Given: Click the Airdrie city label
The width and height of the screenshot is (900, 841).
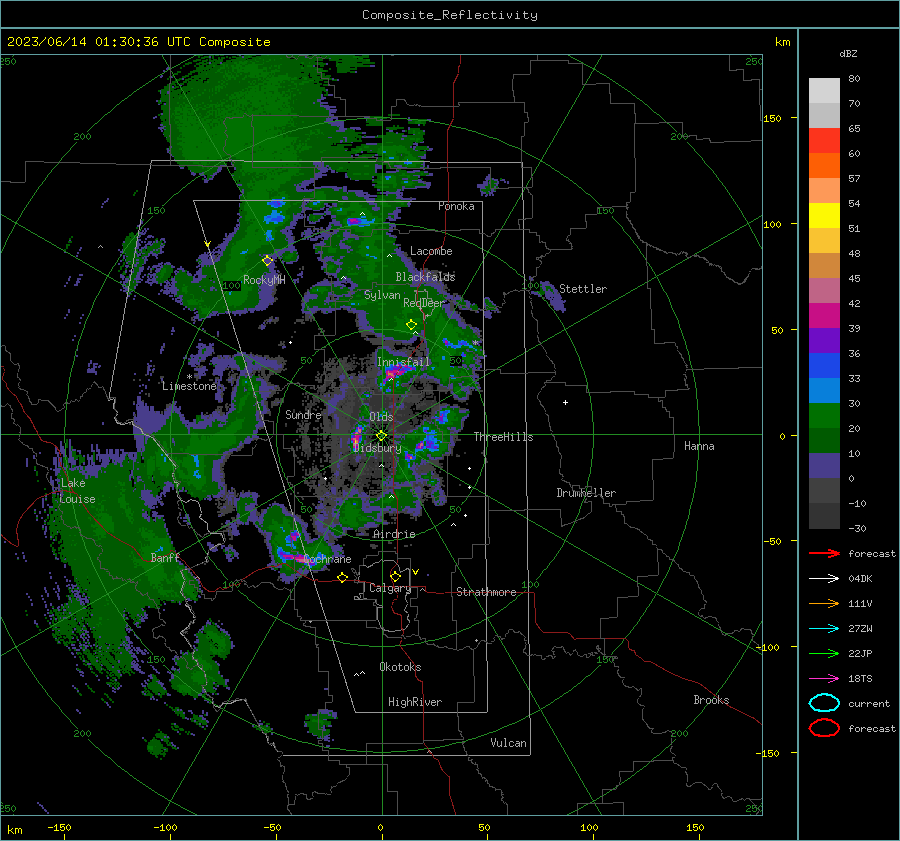Looking at the screenshot, I should (x=394, y=534).
